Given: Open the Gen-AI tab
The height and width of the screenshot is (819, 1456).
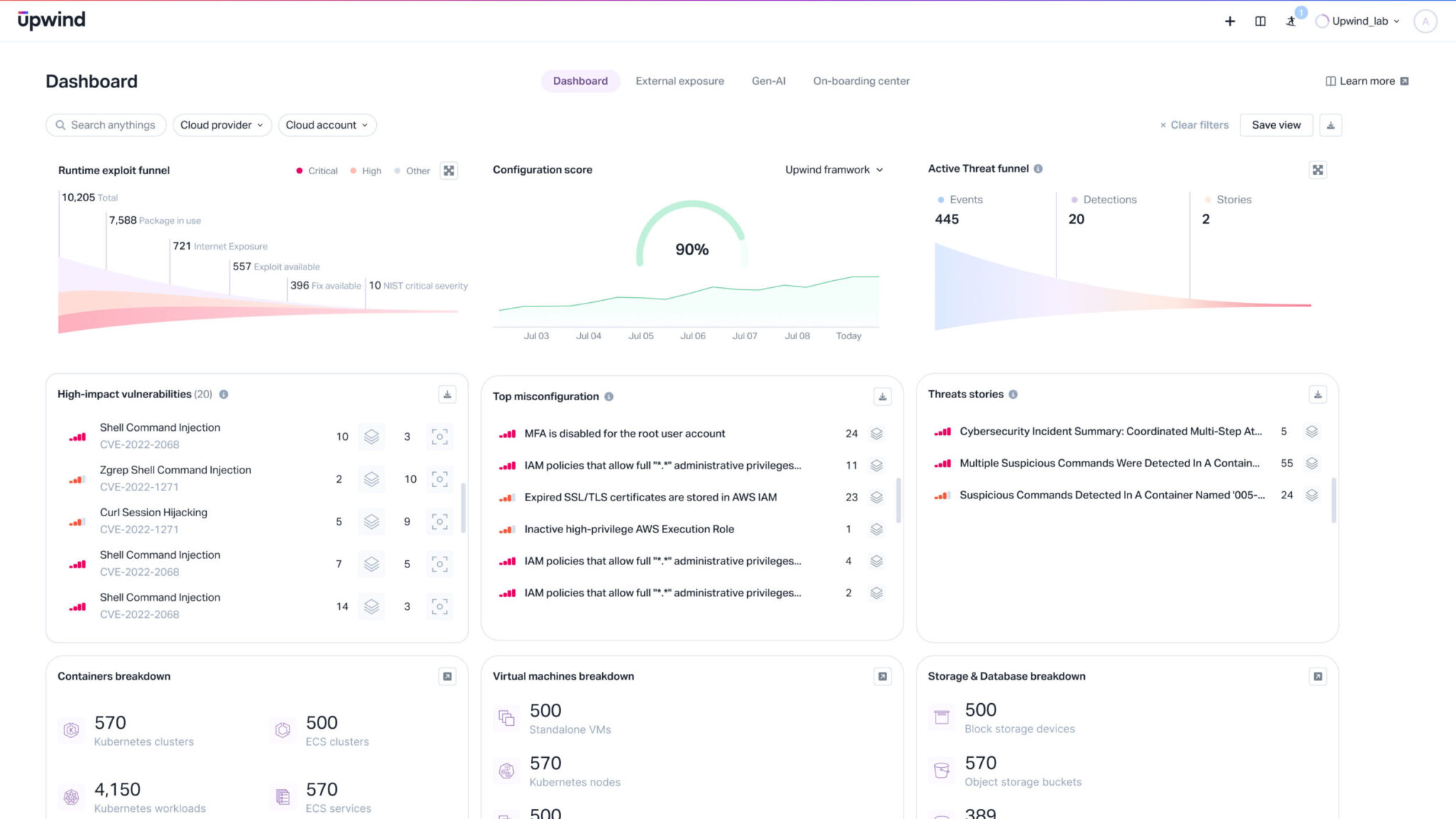Looking at the screenshot, I should [768, 80].
